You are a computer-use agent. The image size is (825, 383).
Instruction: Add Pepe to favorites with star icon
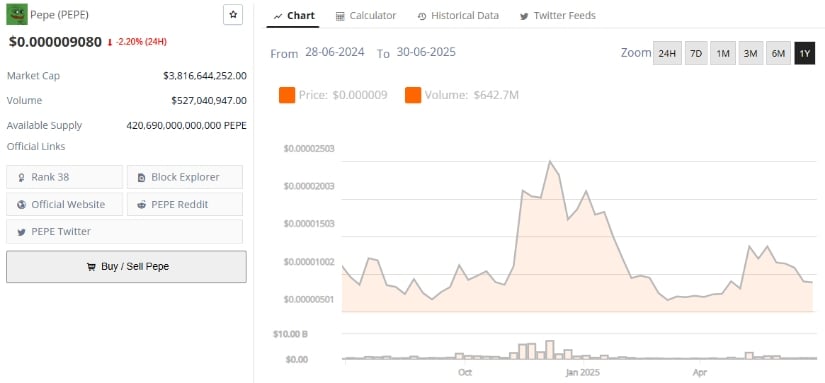233,15
